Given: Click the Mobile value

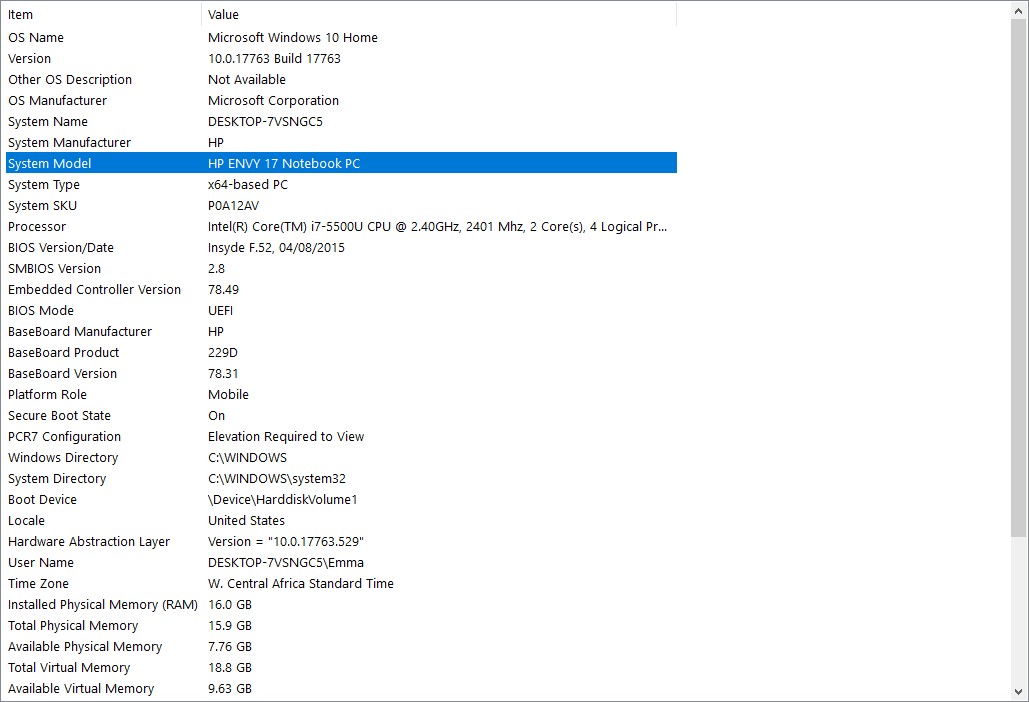Looking at the screenshot, I should pos(228,394).
